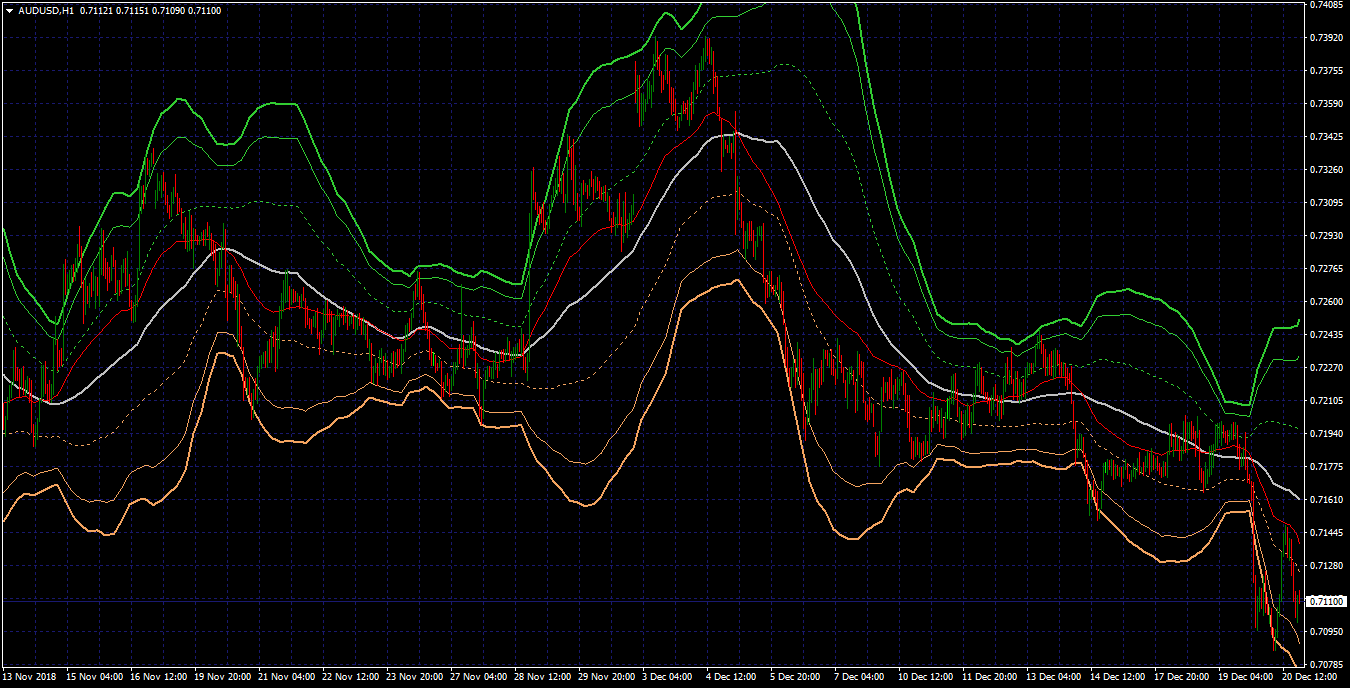Image resolution: width=1350 pixels, height=688 pixels.
Task: Click the 0.73425 price axis label
Action: pyautogui.click(x=1324, y=137)
